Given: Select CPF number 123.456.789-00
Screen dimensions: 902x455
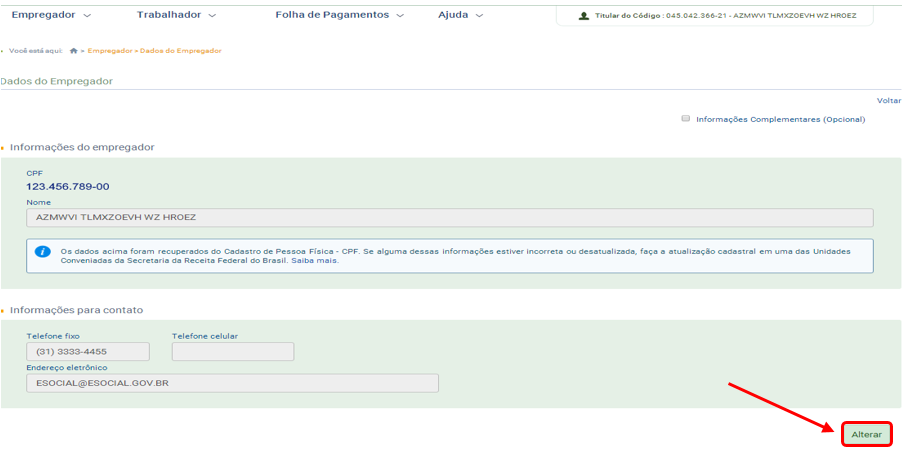Looking at the screenshot, I should (x=68, y=186).
